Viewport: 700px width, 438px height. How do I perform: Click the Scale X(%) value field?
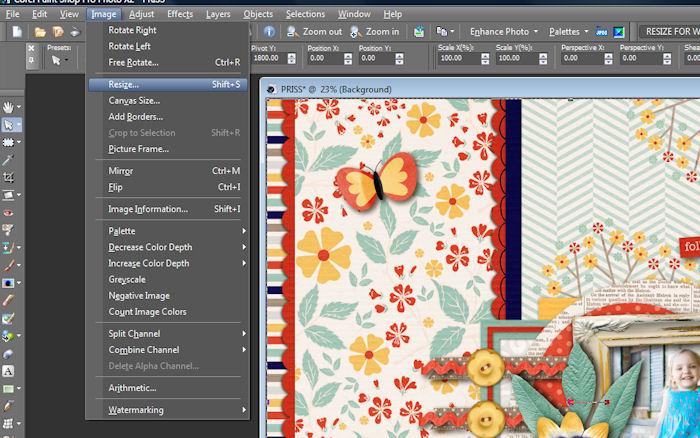point(458,58)
